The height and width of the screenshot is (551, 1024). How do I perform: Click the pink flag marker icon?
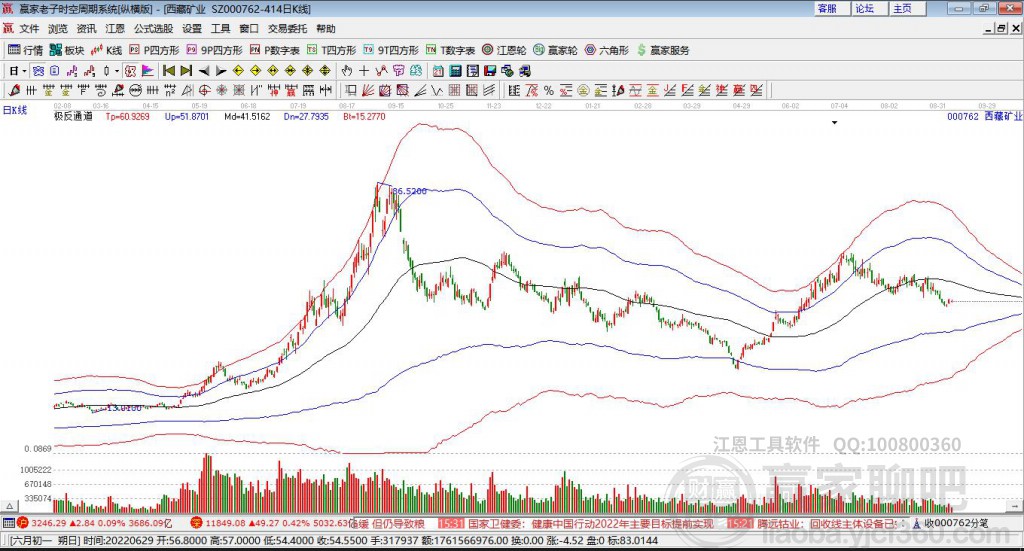tap(148, 71)
